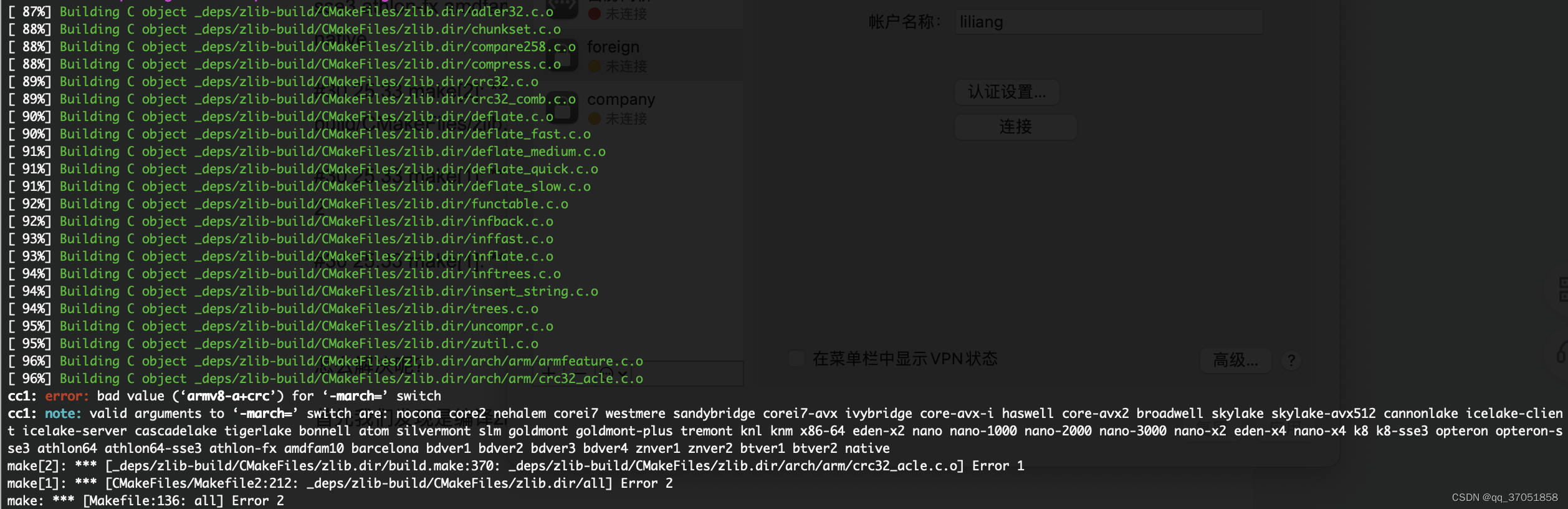Click the add (+) network service icon
1568x509 pixels.
(548, 373)
